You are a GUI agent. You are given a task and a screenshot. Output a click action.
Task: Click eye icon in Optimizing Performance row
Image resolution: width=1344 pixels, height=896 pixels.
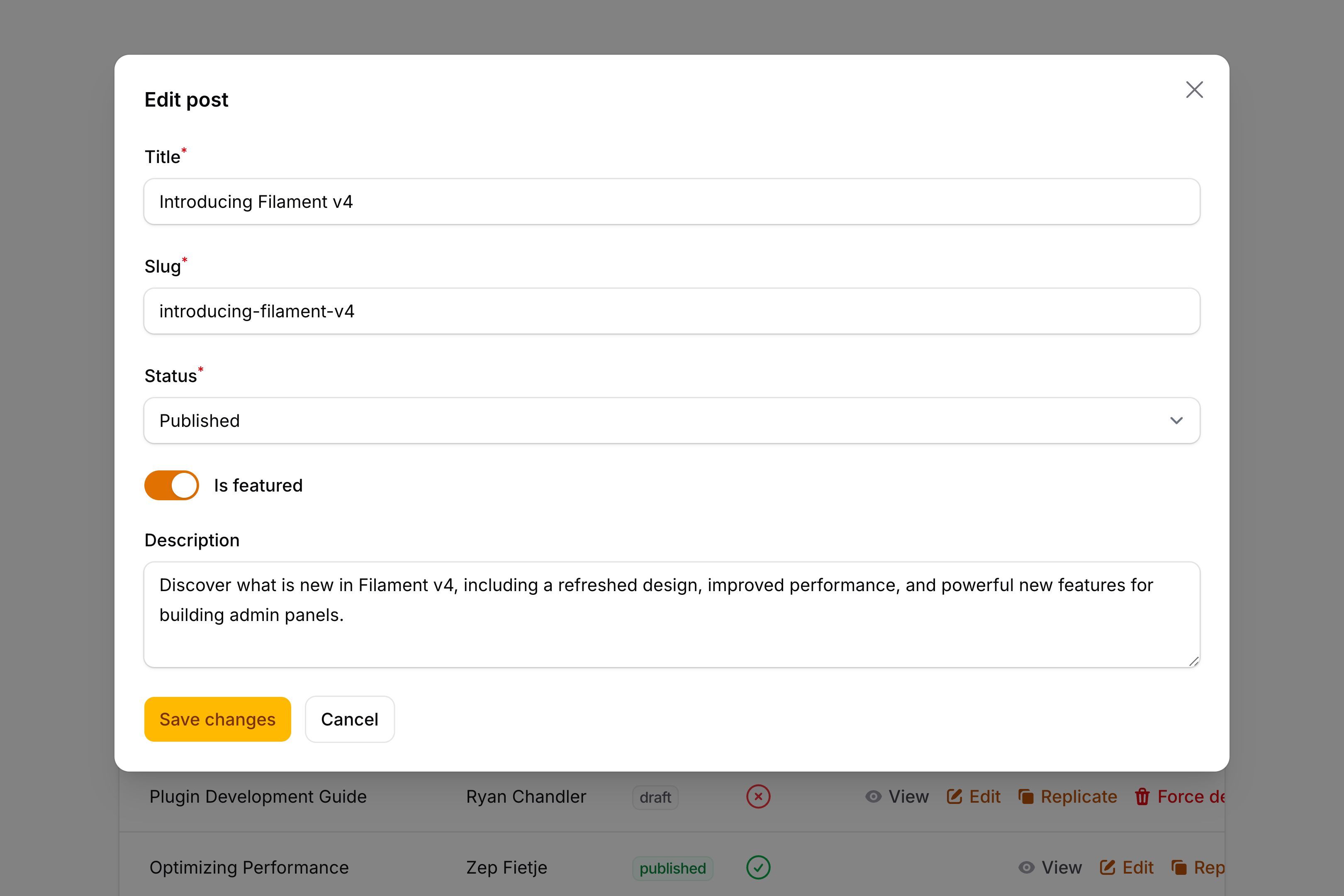[1026, 867]
